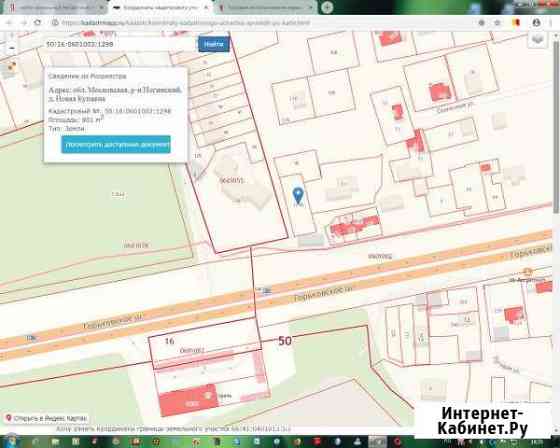
Task: Open a new browser tab with plus
Action: click(x=327, y=7)
